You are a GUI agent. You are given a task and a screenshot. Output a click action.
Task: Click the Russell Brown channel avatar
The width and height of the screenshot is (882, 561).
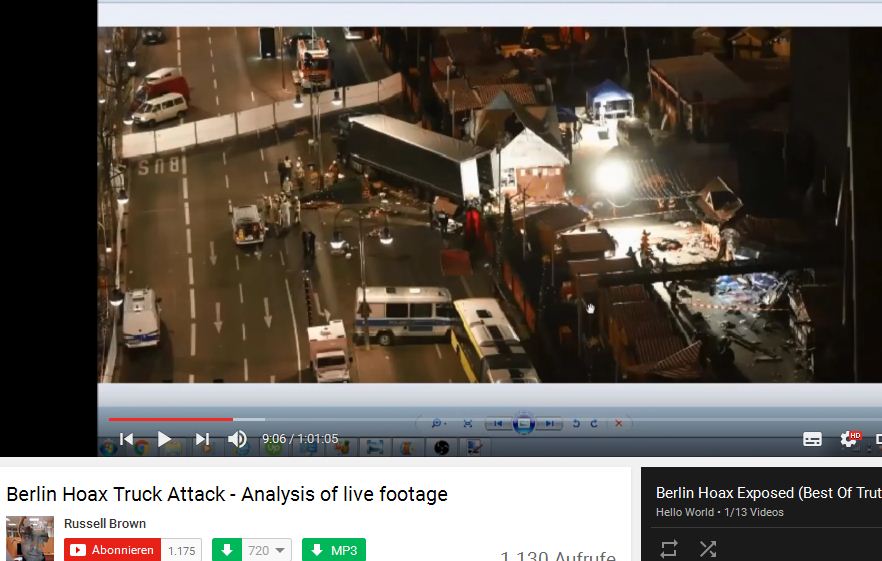[30, 538]
